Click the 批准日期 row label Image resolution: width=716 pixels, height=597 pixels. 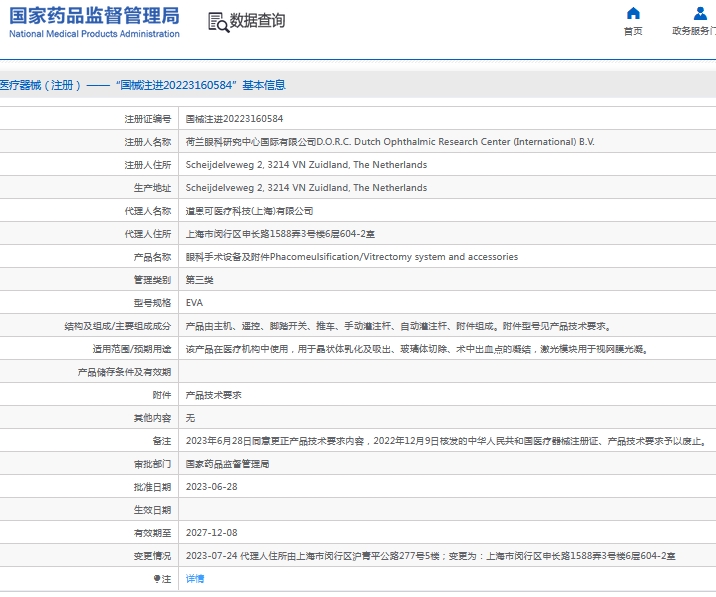[x=152, y=487]
